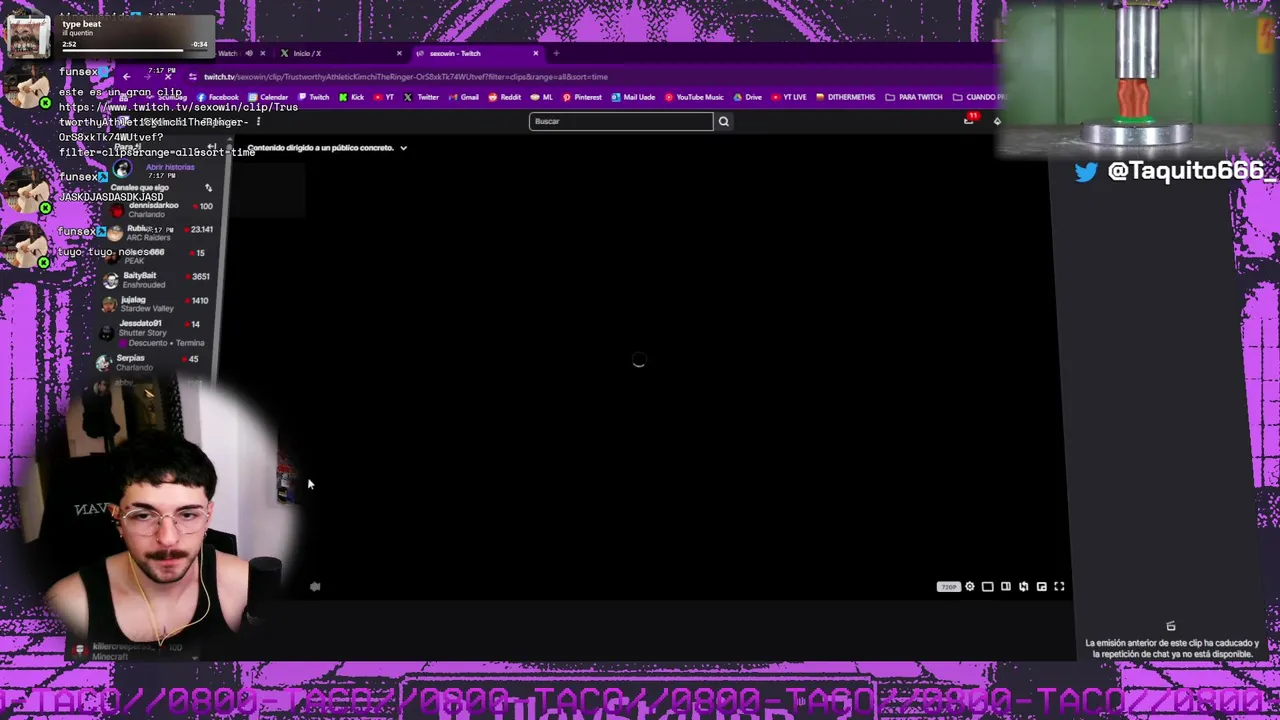The height and width of the screenshot is (720, 1280).
Task: Click the sort followed channels arrows icon
Action: 208,188
